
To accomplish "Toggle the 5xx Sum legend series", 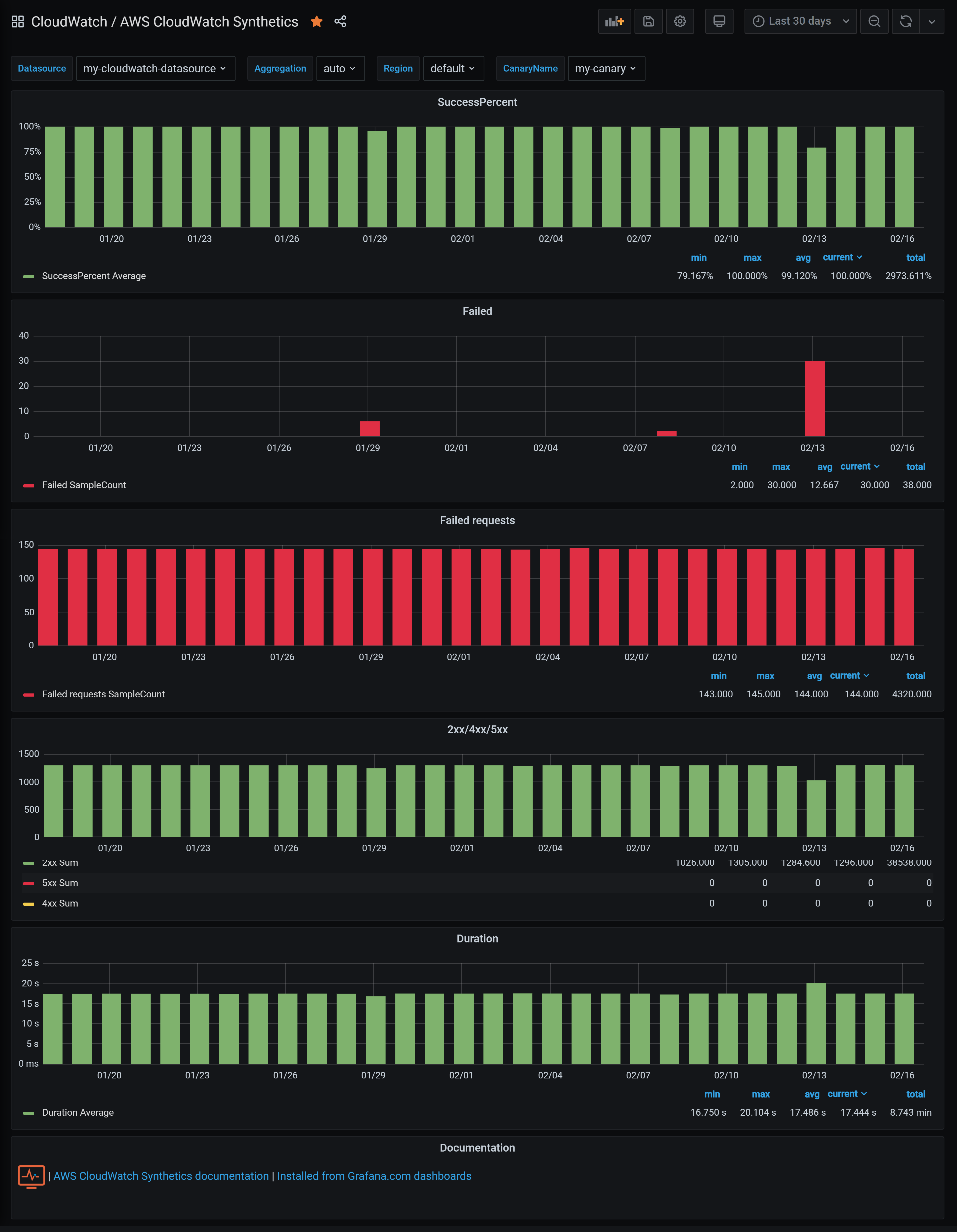I will 60,883.
